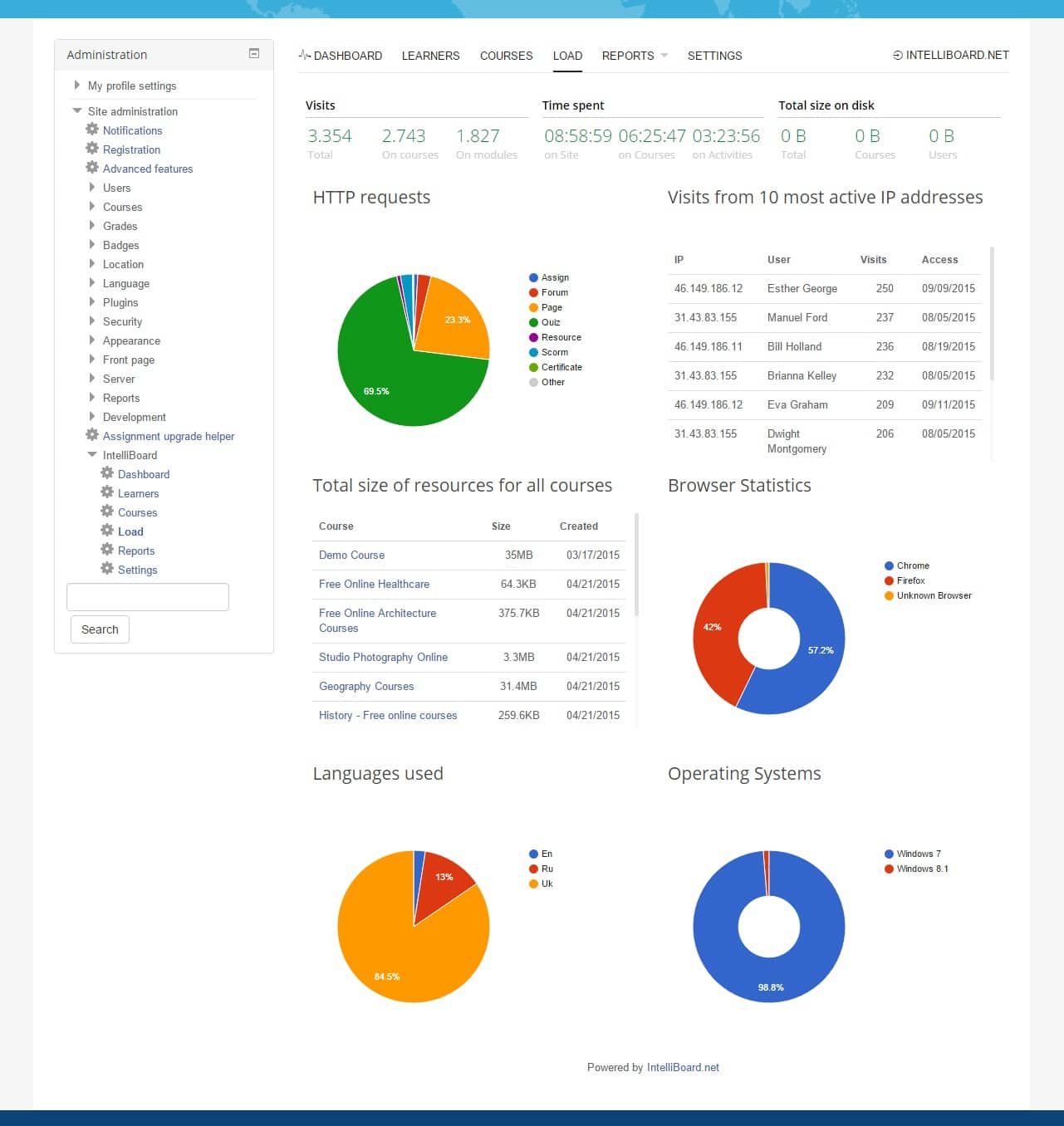
Task: Click the gear icon beside Registration
Action: coord(91,149)
